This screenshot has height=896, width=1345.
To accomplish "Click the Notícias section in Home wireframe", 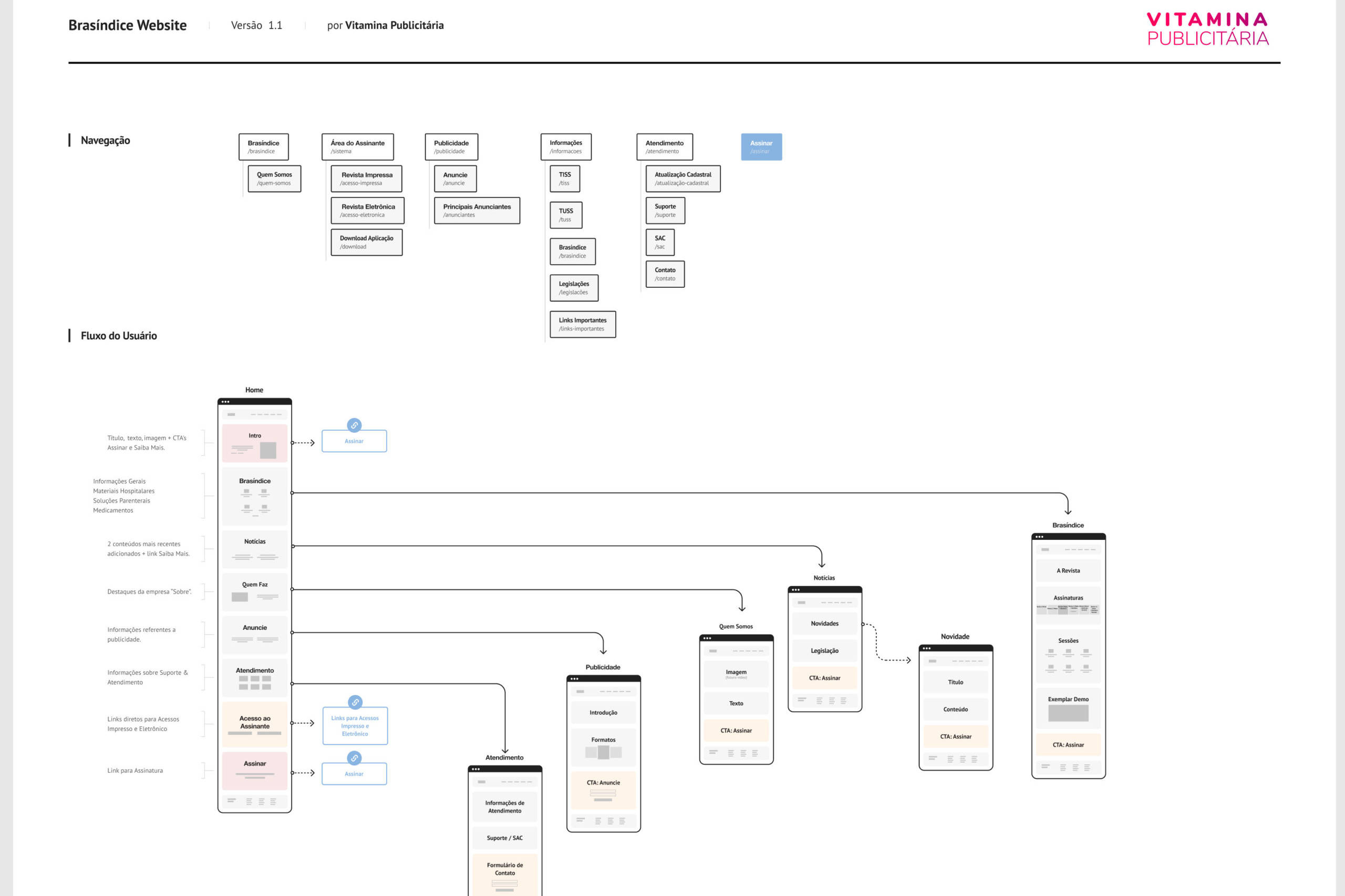I will (255, 550).
